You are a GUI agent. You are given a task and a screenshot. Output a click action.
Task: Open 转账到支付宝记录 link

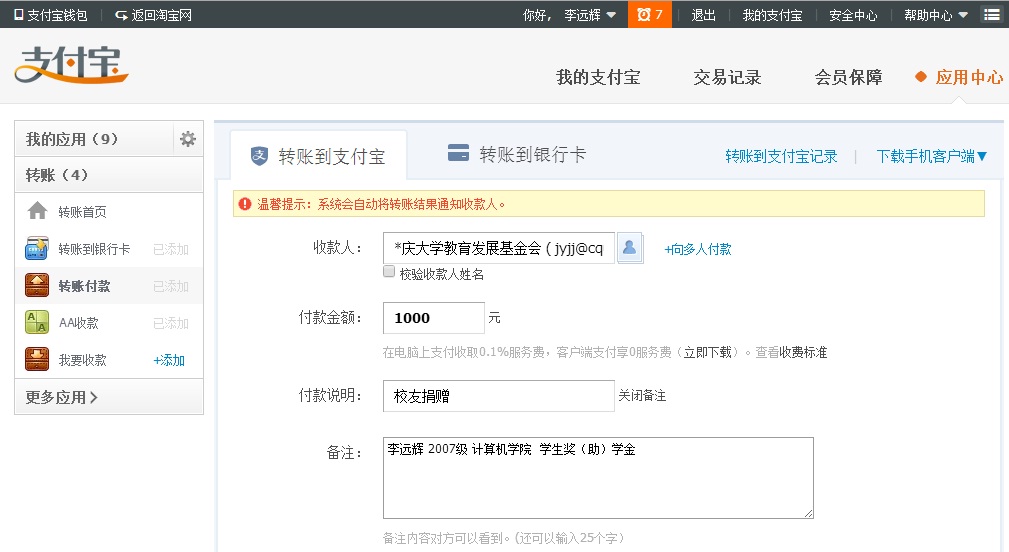(x=781, y=156)
